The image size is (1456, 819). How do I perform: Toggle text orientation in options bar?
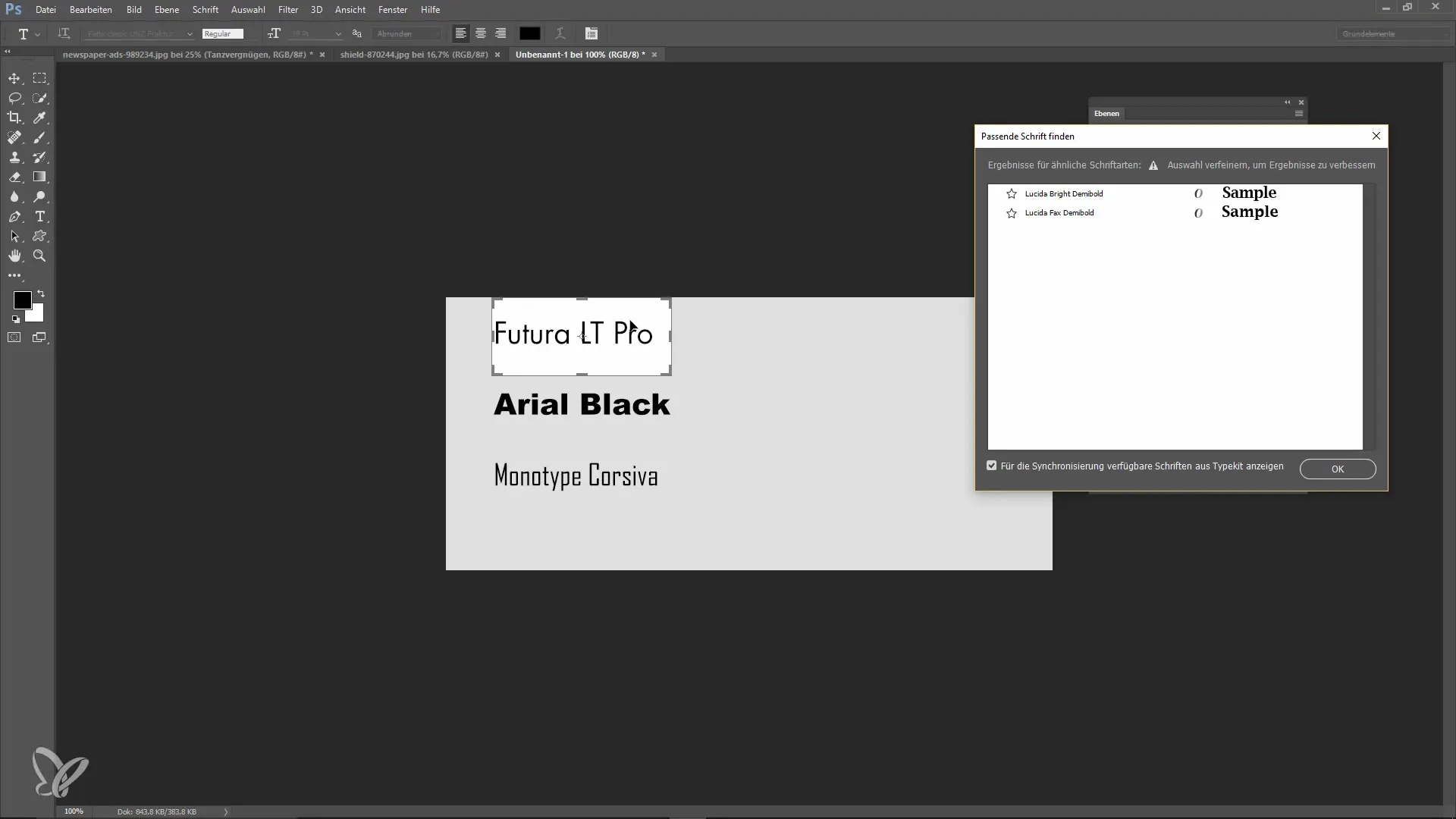pos(64,33)
